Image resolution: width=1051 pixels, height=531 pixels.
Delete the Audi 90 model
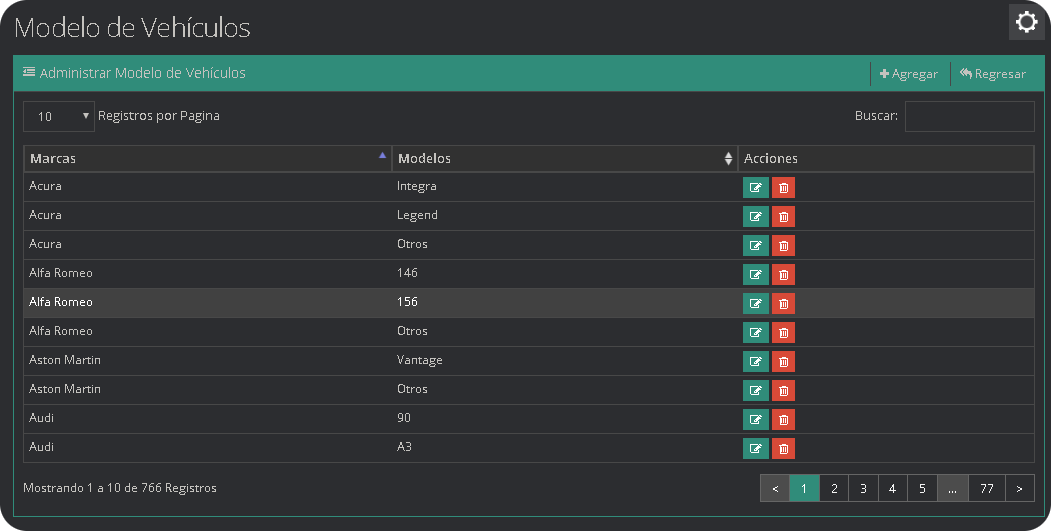pyautogui.click(x=783, y=420)
